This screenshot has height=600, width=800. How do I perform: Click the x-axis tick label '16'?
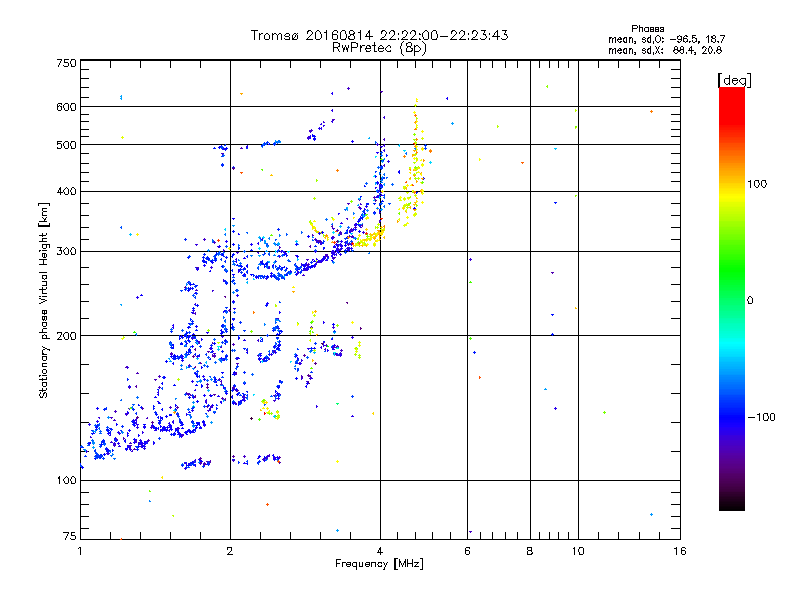coord(680,551)
